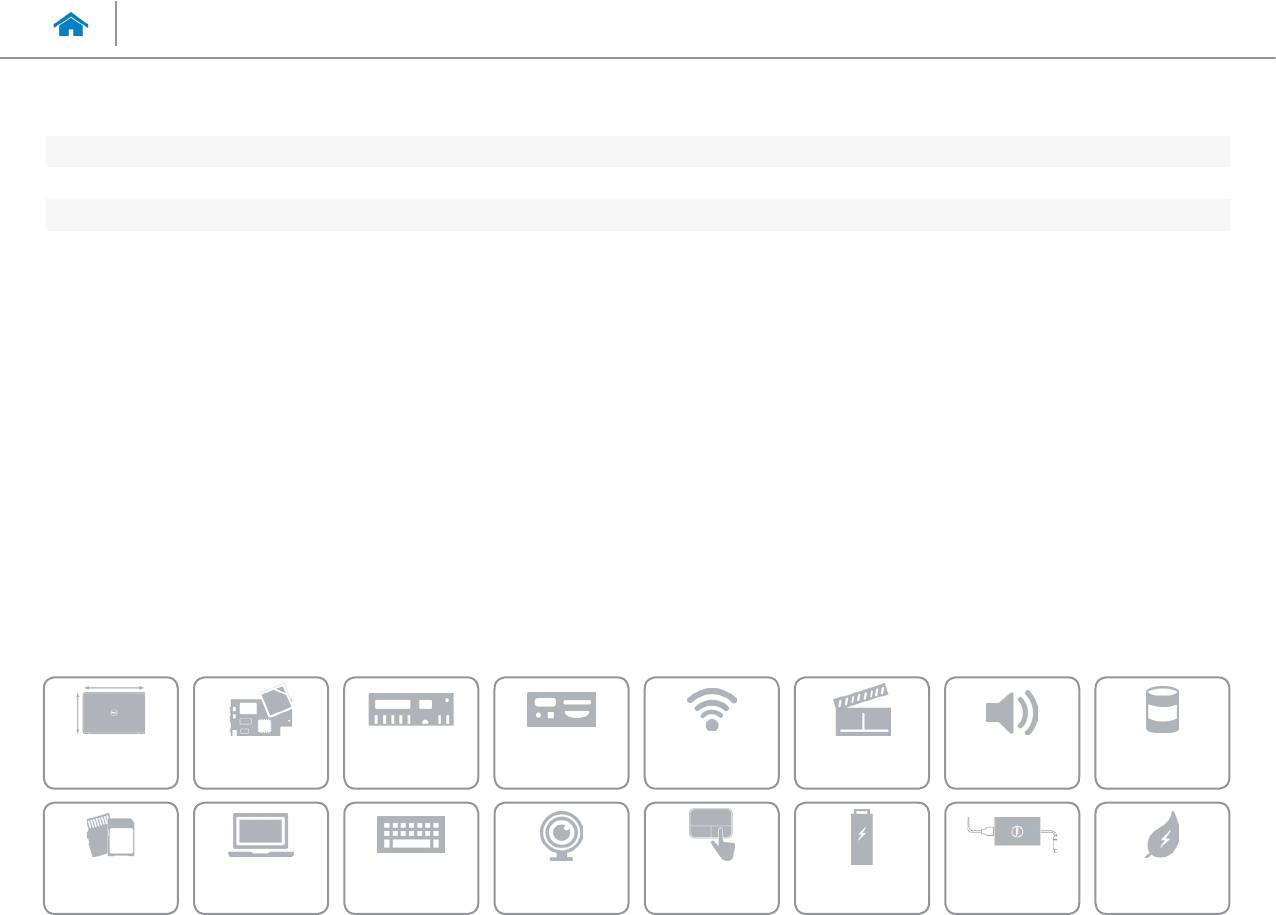Open the laptop dimensions tile
This screenshot has height=915, width=1276.
[x=111, y=733]
